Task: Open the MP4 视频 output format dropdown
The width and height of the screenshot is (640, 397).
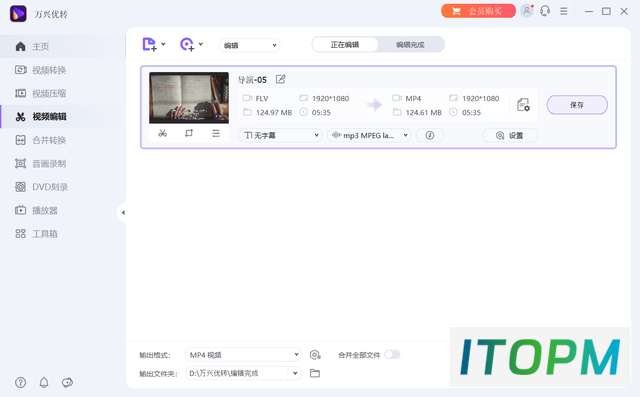Action: click(x=244, y=355)
